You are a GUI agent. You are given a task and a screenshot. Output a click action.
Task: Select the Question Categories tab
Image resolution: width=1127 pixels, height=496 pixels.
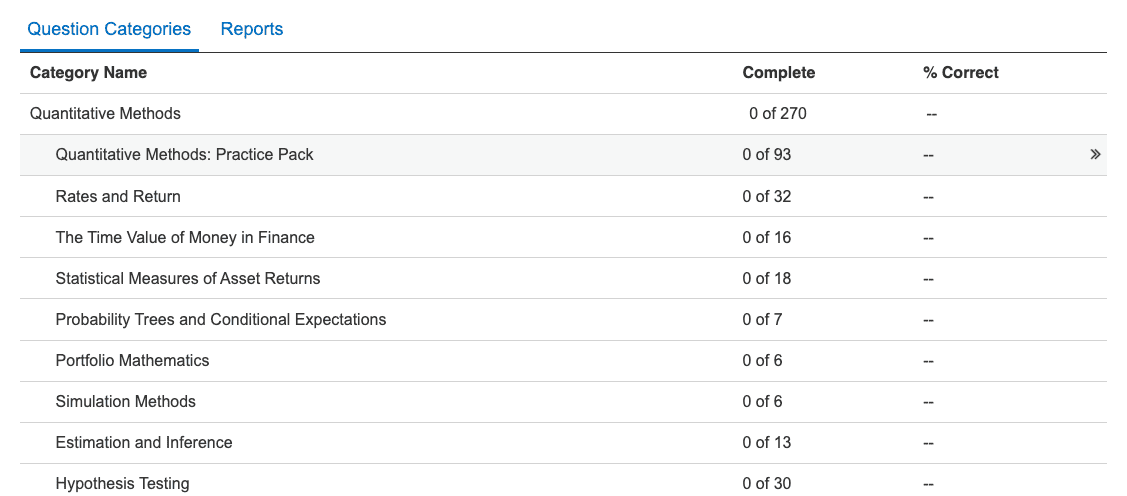click(109, 29)
